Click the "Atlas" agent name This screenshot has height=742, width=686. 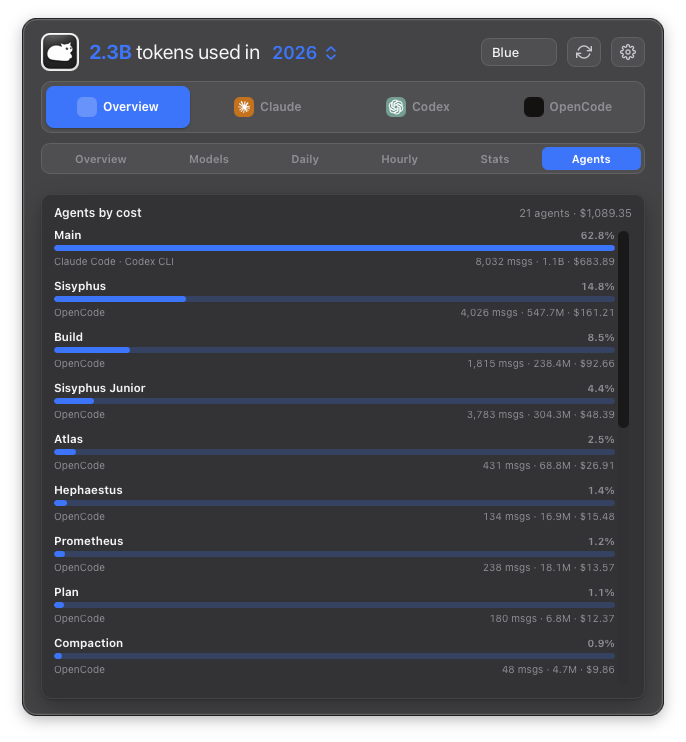click(x=68, y=439)
